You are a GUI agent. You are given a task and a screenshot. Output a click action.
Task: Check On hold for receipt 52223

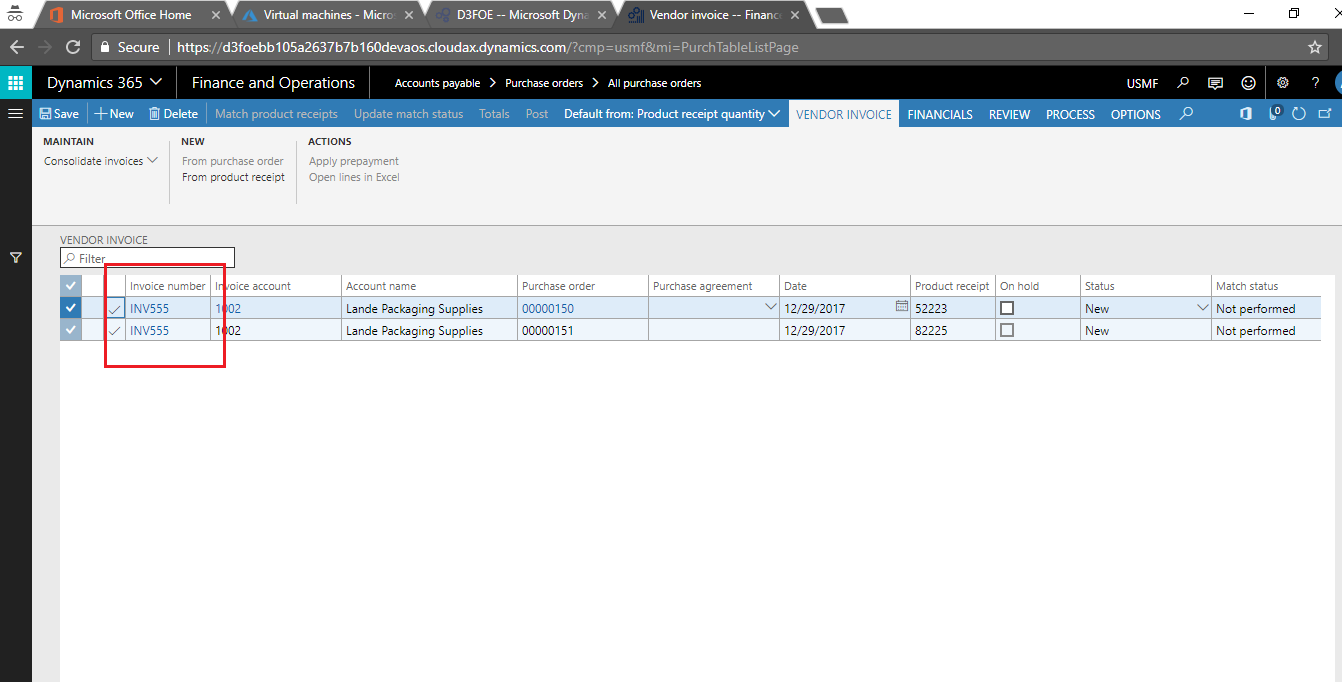tap(1007, 308)
